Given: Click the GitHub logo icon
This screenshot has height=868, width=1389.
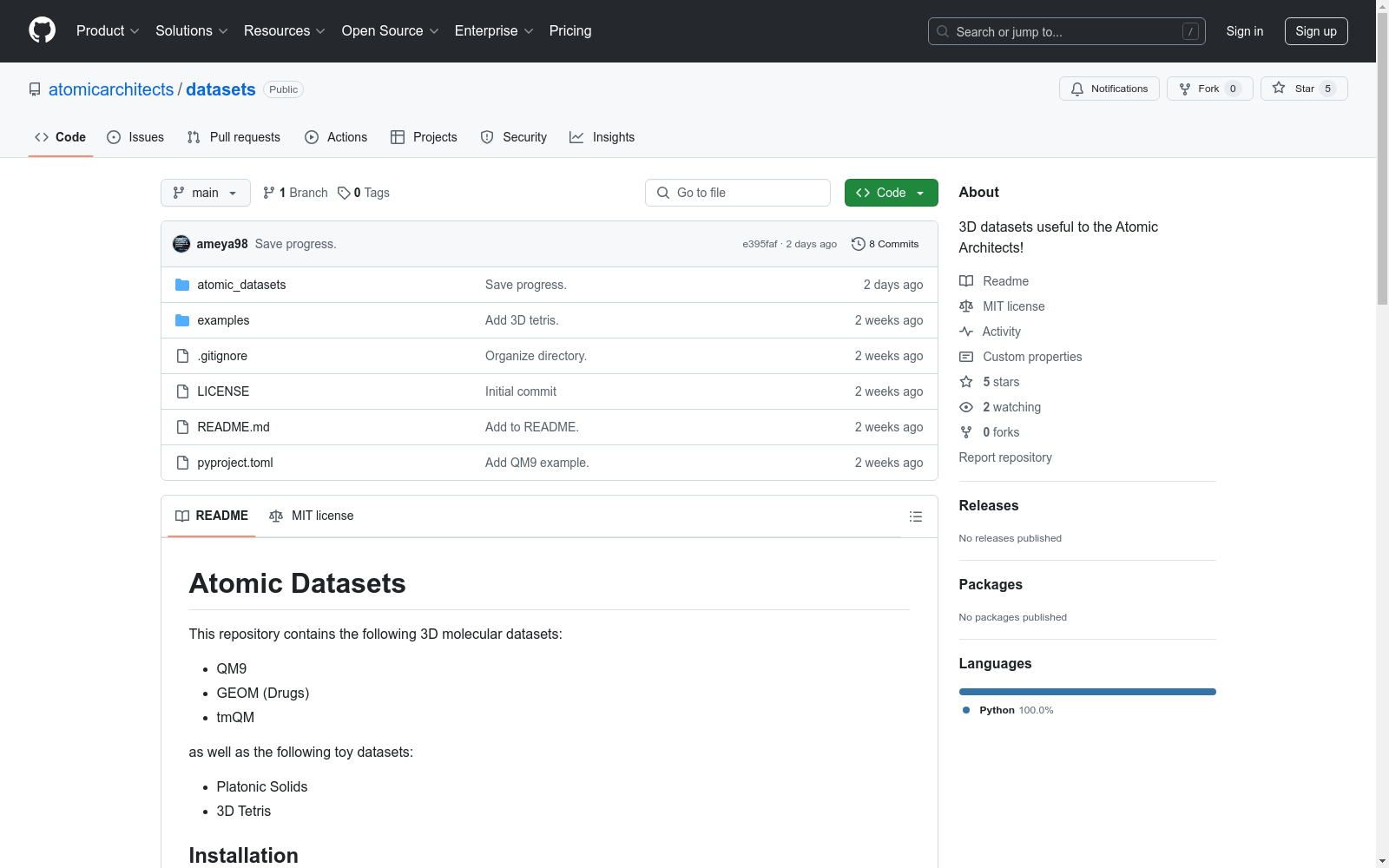Looking at the screenshot, I should point(42,30).
